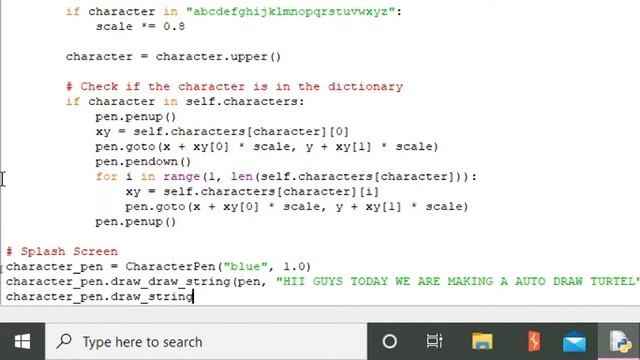Screen dimensions: 640x360
Task: Place cursor at end of character_pen.draw_string line
Action: 193,297
